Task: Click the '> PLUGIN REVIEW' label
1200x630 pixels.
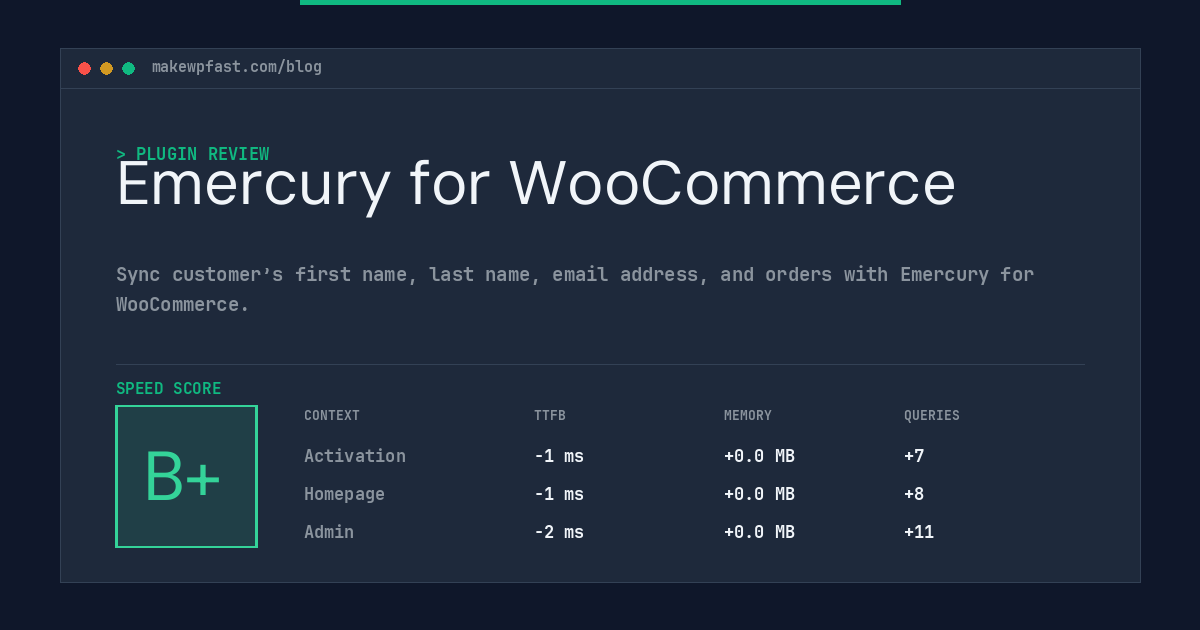Action: (x=193, y=154)
